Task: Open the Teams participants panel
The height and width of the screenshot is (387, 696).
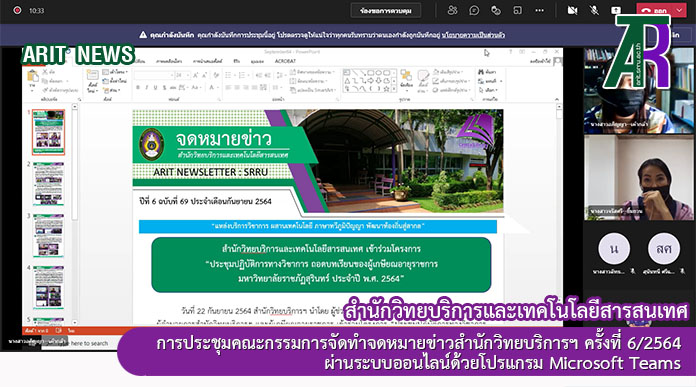Action: 452,11
